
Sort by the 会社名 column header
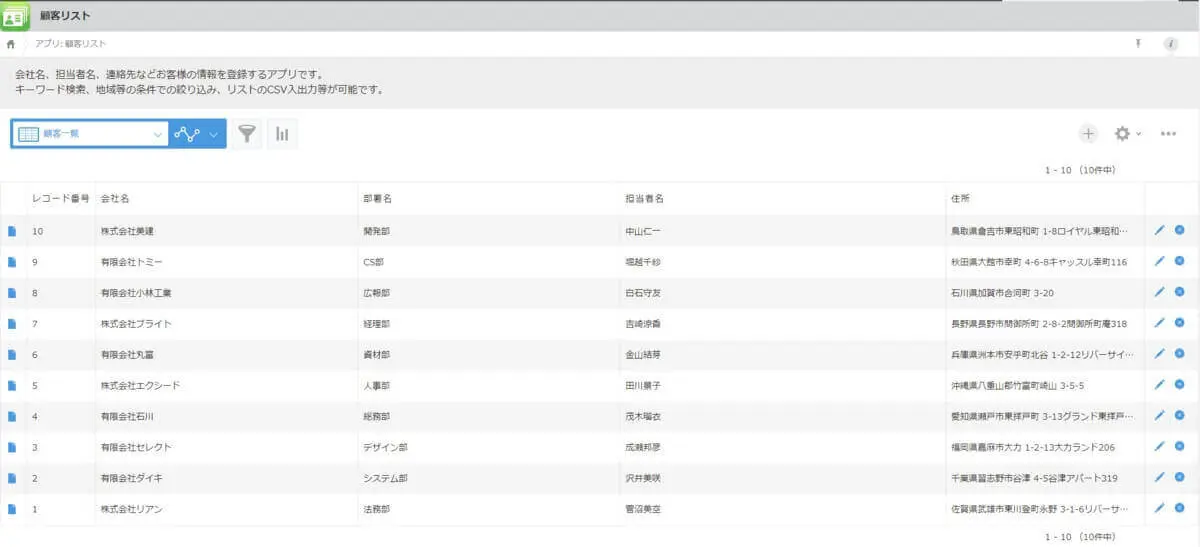click(115, 198)
